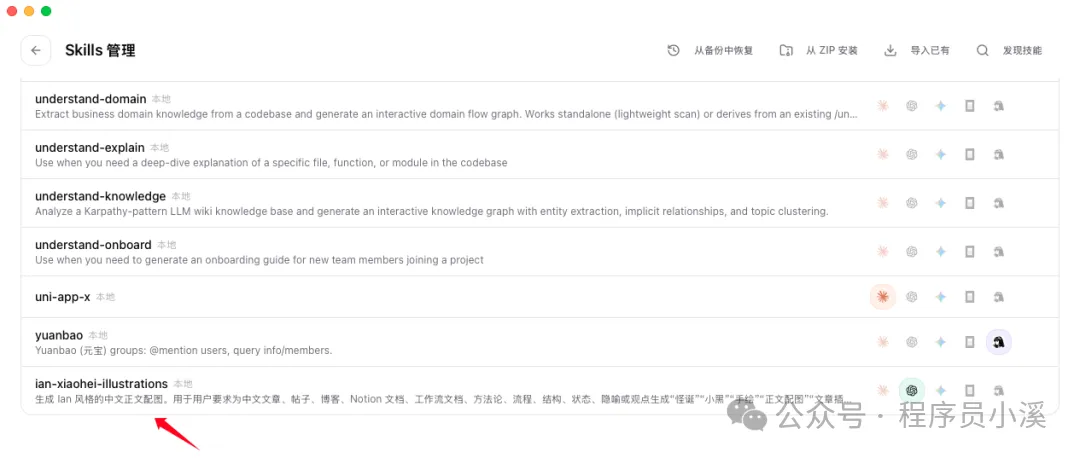Click description 'Use when you need a deep-dive explanation'
1080x458 pixels.
(271, 163)
